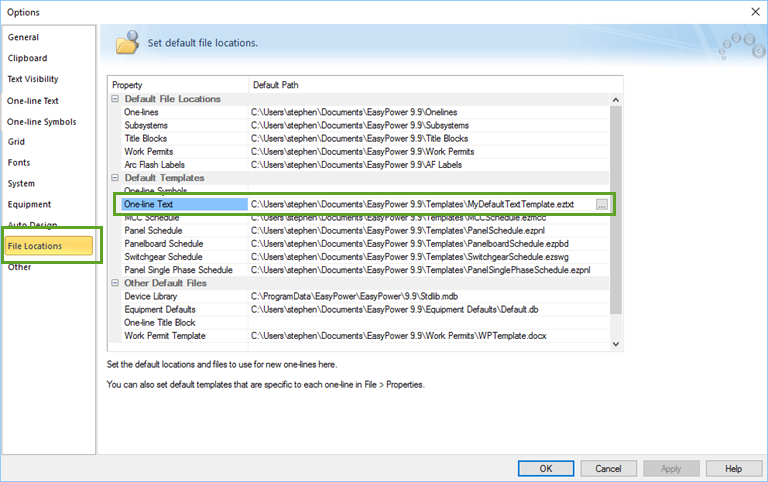Screen dimensions: 768x482
Task: Go to System options
Action: [x=21, y=184]
